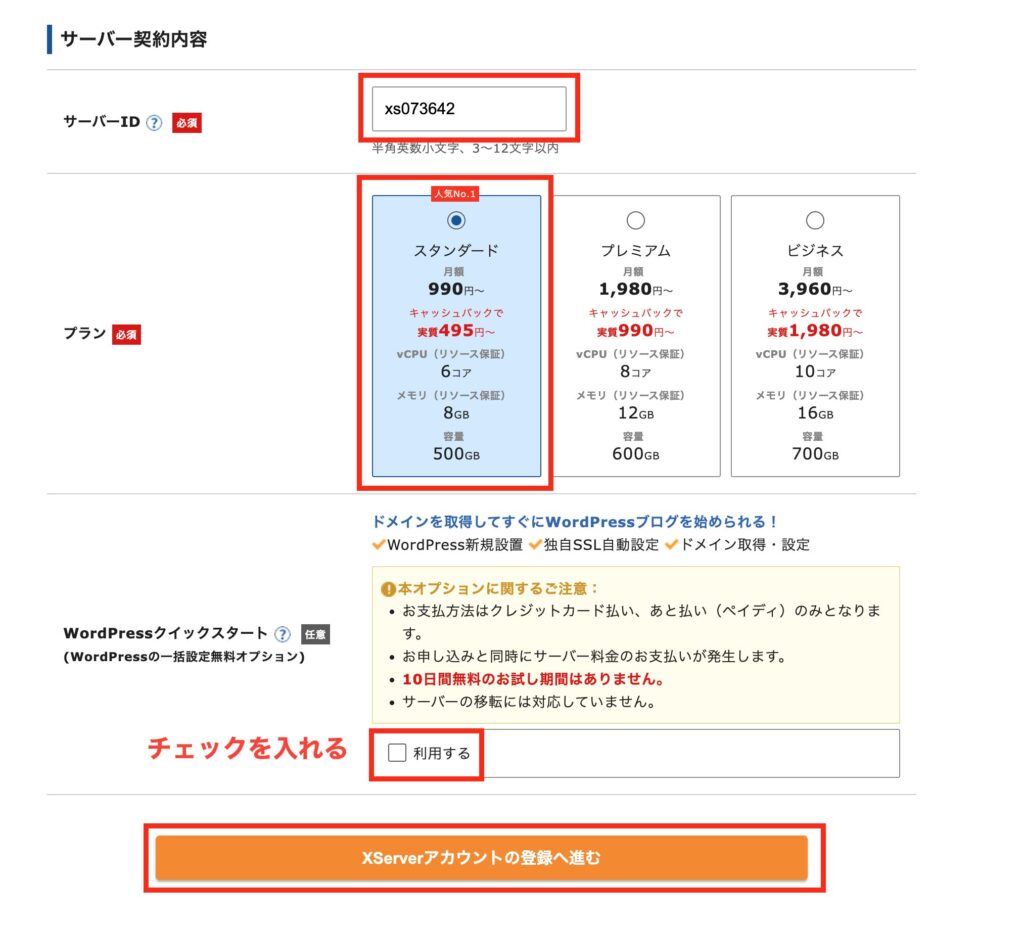
Task: Click the 12GB memory value
Action: pos(635,413)
